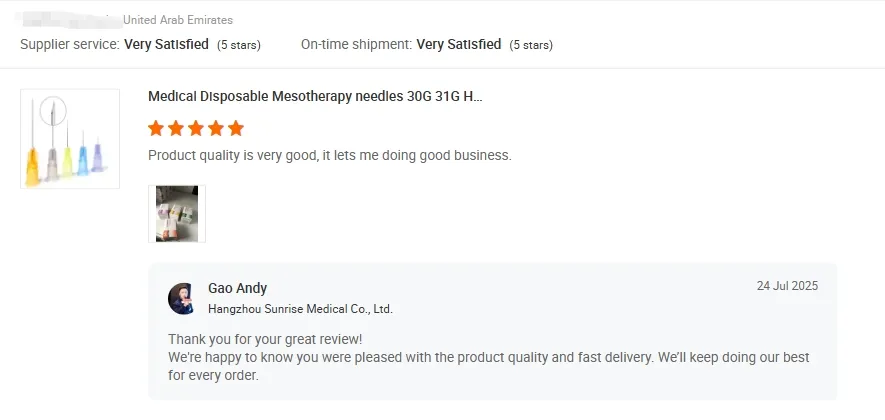
Task: Click the second orange rating star
Action: pyautogui.click(x=176, y=128)
